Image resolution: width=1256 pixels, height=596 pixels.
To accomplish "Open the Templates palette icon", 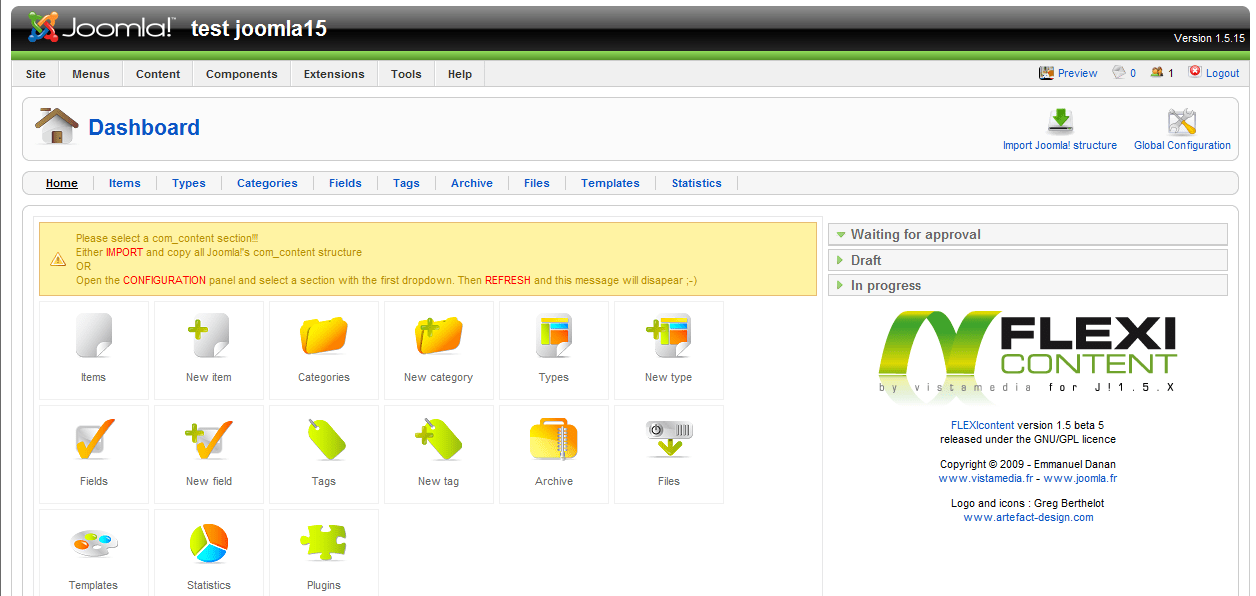I will pyautogui.click(x=94, y=544).
